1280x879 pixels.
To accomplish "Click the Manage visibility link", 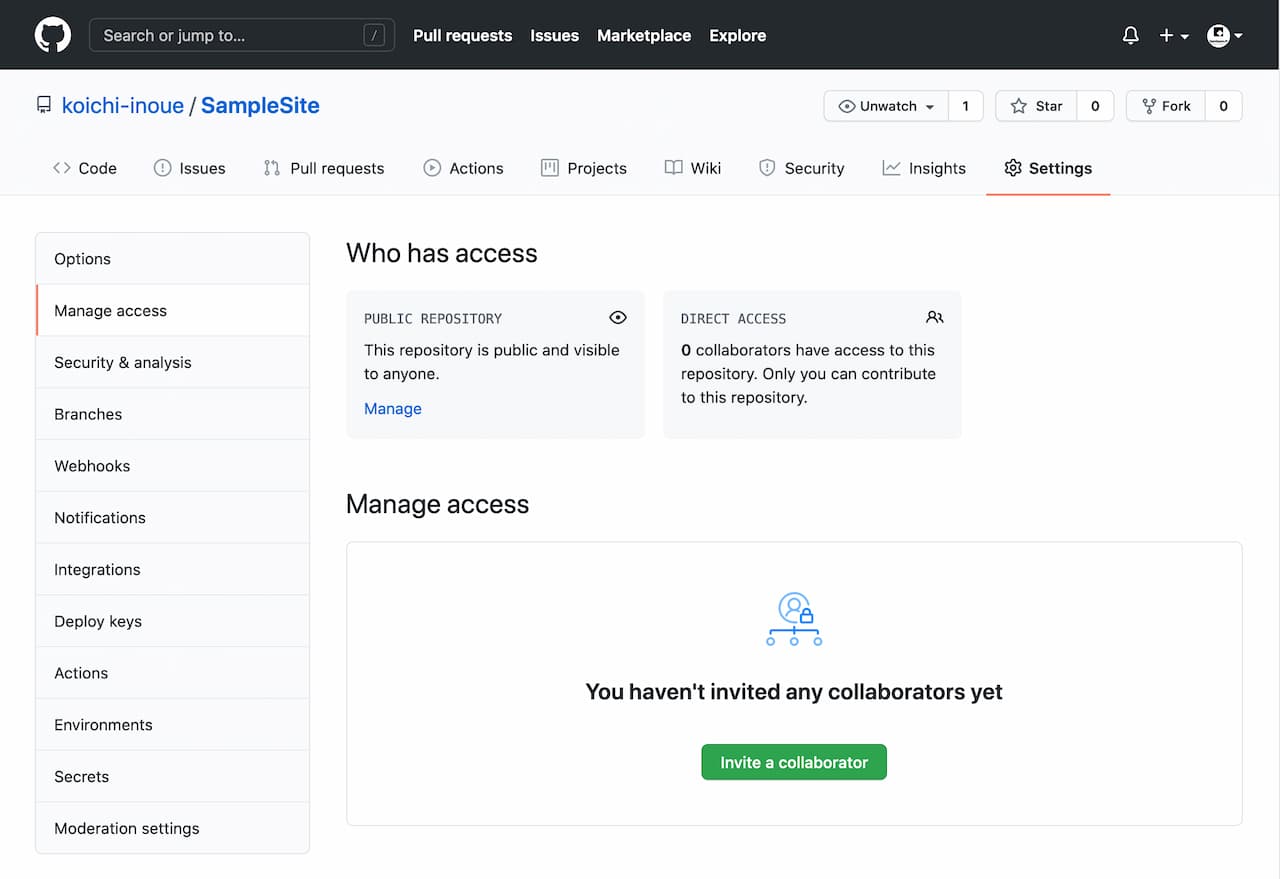I will pyautogui.click(x=393, y=409).
